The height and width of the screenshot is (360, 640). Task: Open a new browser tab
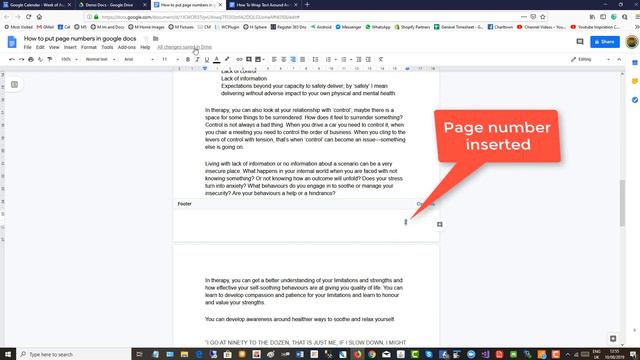tap(307, 5)
